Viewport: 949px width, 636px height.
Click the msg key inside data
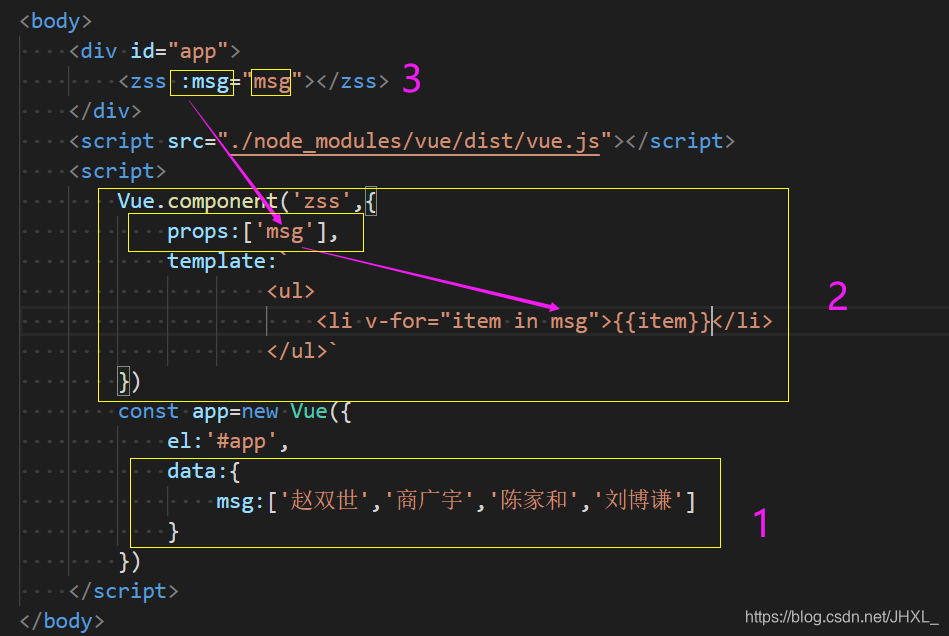pyautogui.click(x=235, y=502)
